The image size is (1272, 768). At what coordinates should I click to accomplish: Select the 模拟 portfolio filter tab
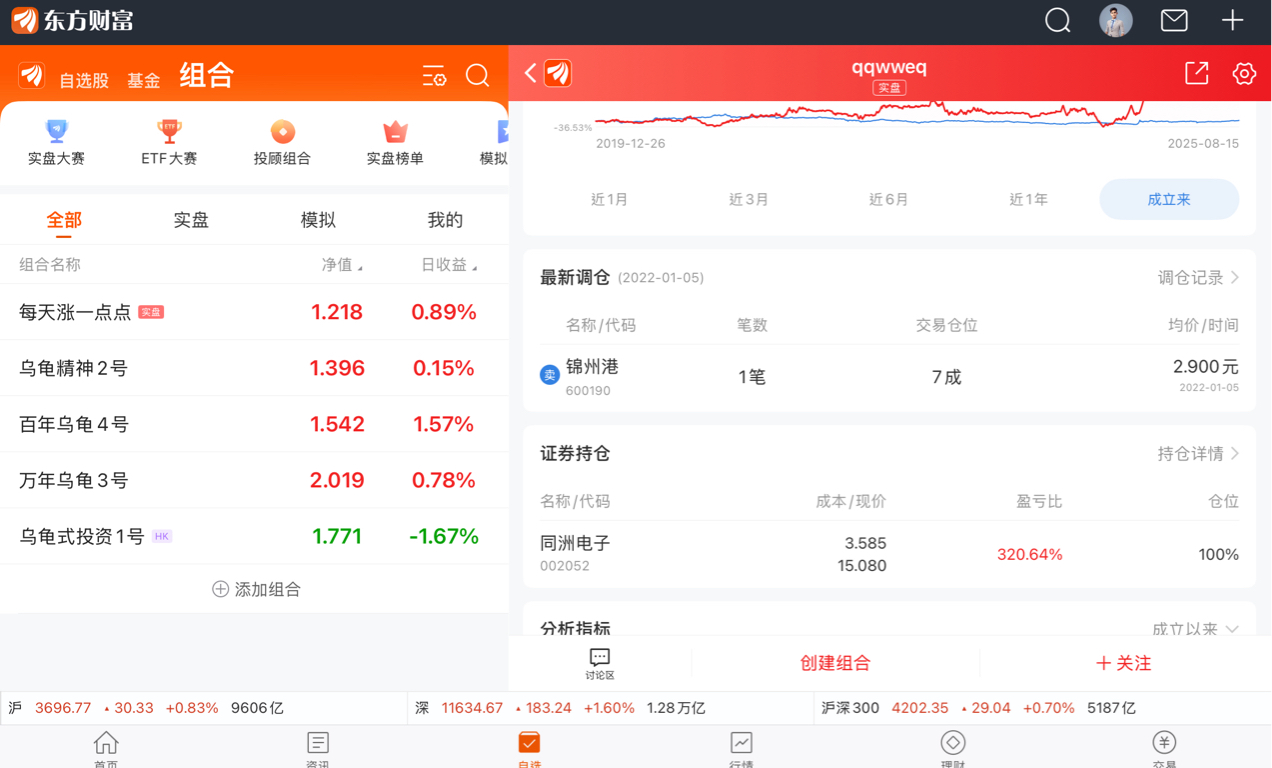click(318, 220)
